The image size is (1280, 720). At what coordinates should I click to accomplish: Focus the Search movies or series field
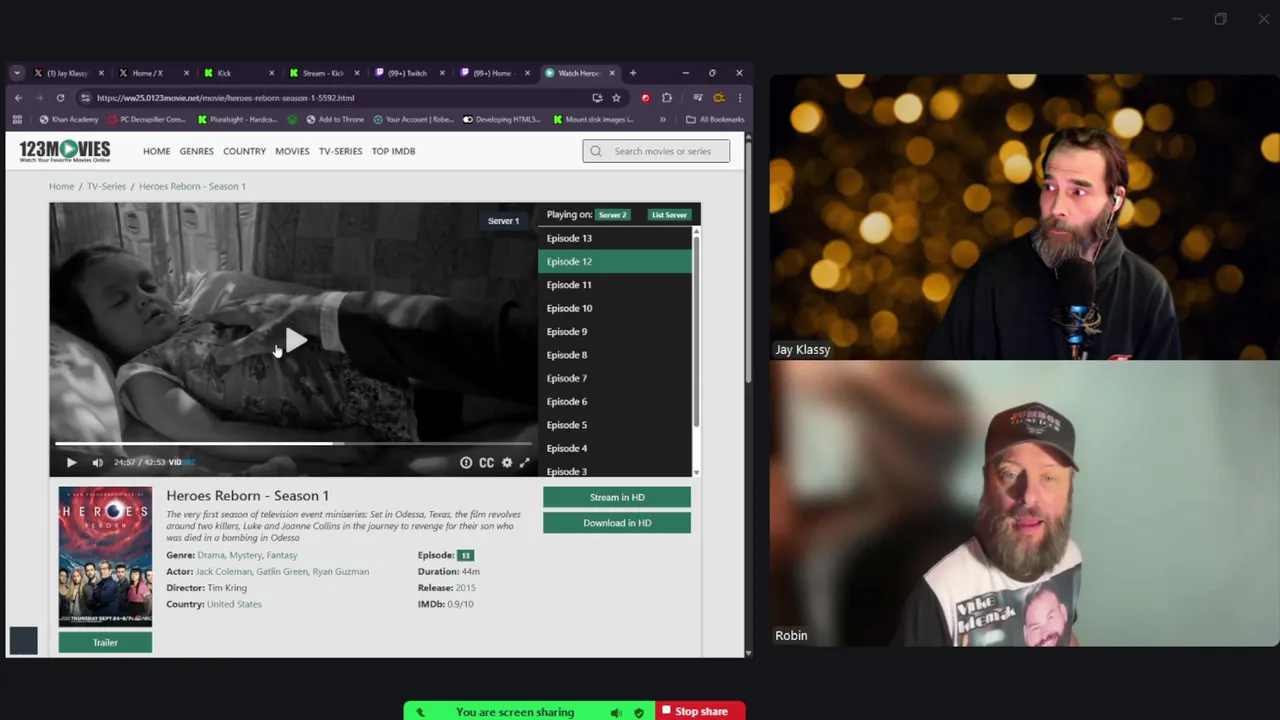coord(656,151)
